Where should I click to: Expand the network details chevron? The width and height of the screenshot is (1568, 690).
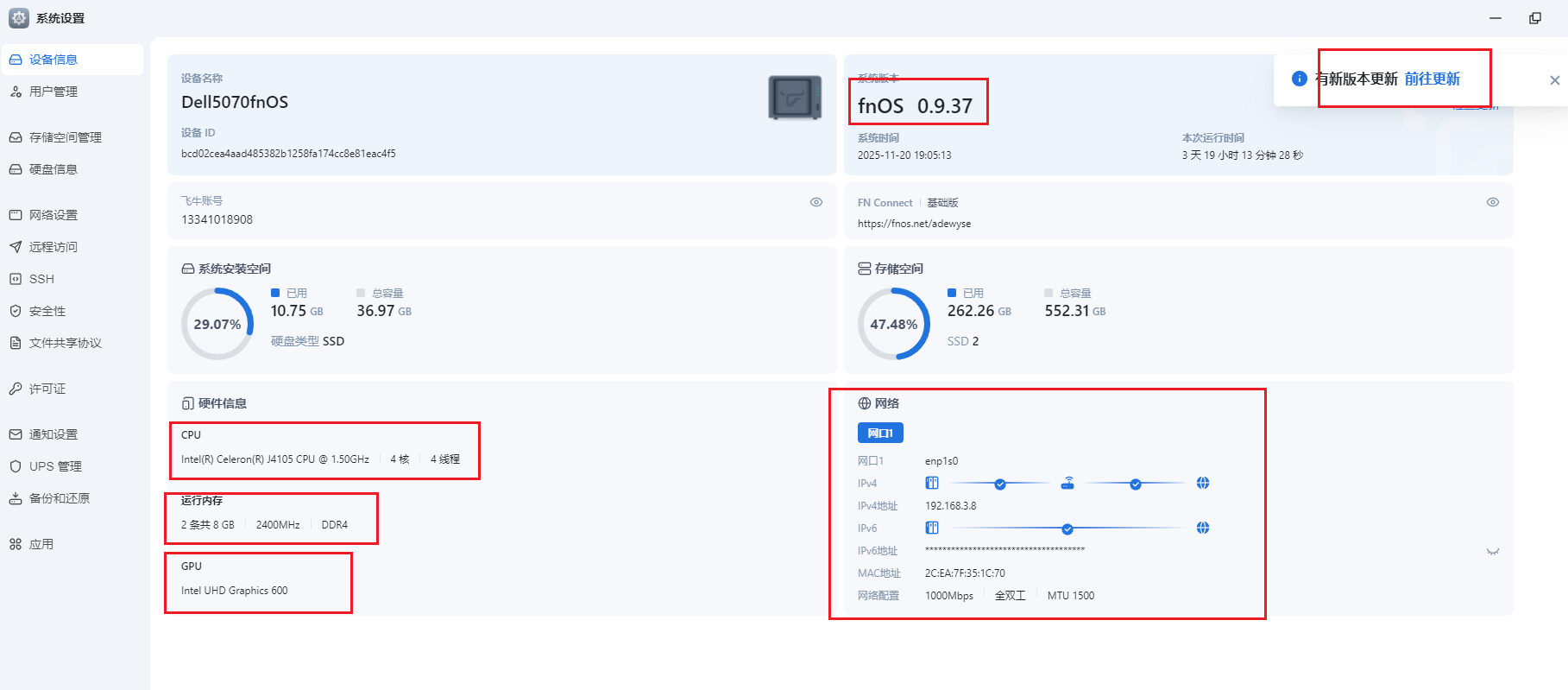(1493, 551)
